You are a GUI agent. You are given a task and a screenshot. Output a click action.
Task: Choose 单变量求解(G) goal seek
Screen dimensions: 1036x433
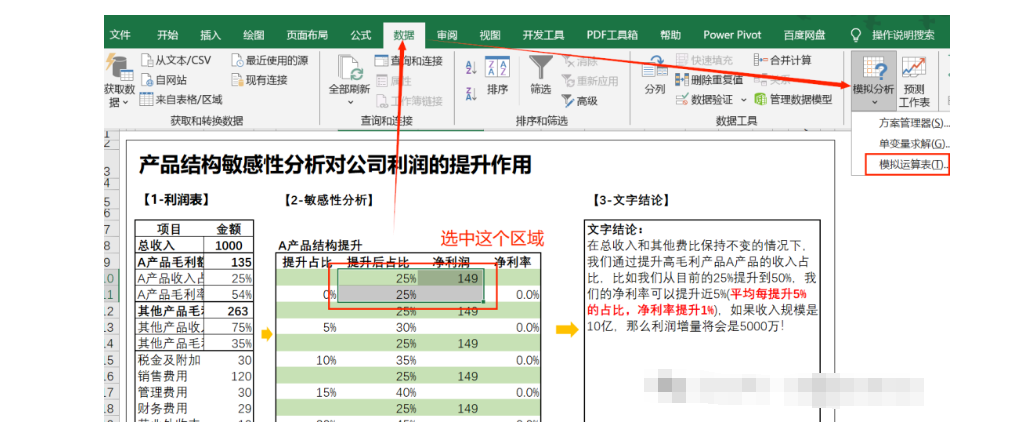(914, 143)
